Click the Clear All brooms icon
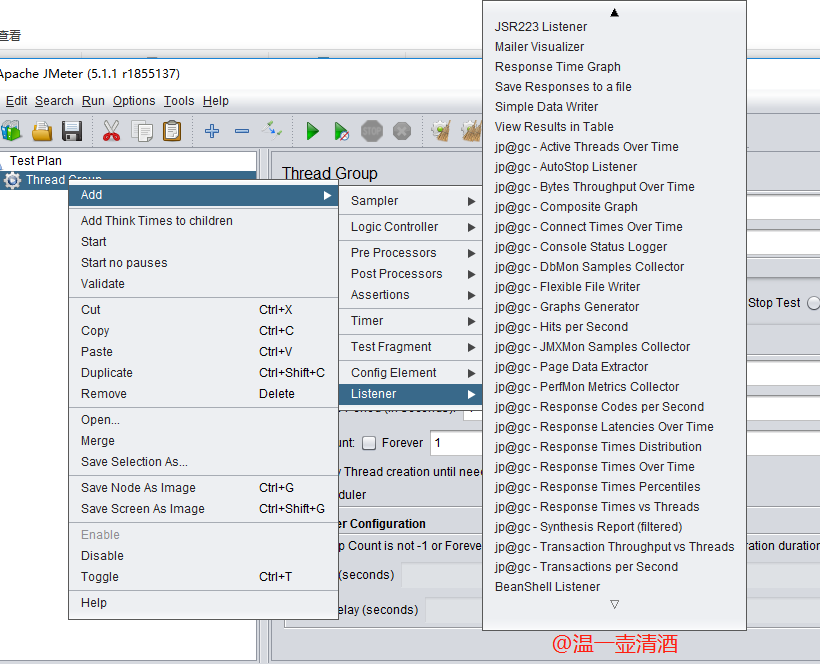820x664 pixels. 471,131
